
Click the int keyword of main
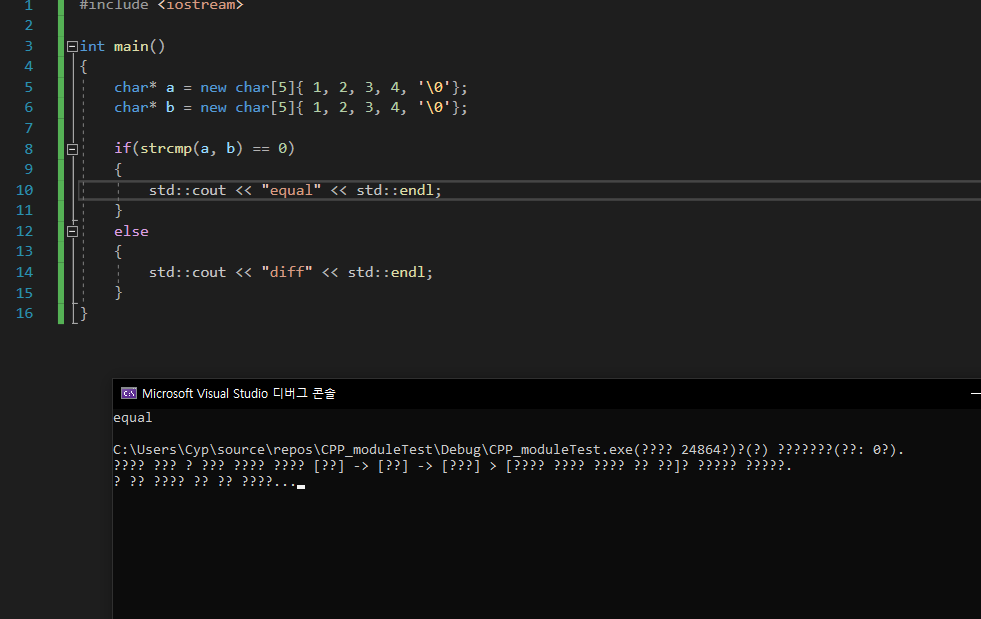[x=93, y=46]
